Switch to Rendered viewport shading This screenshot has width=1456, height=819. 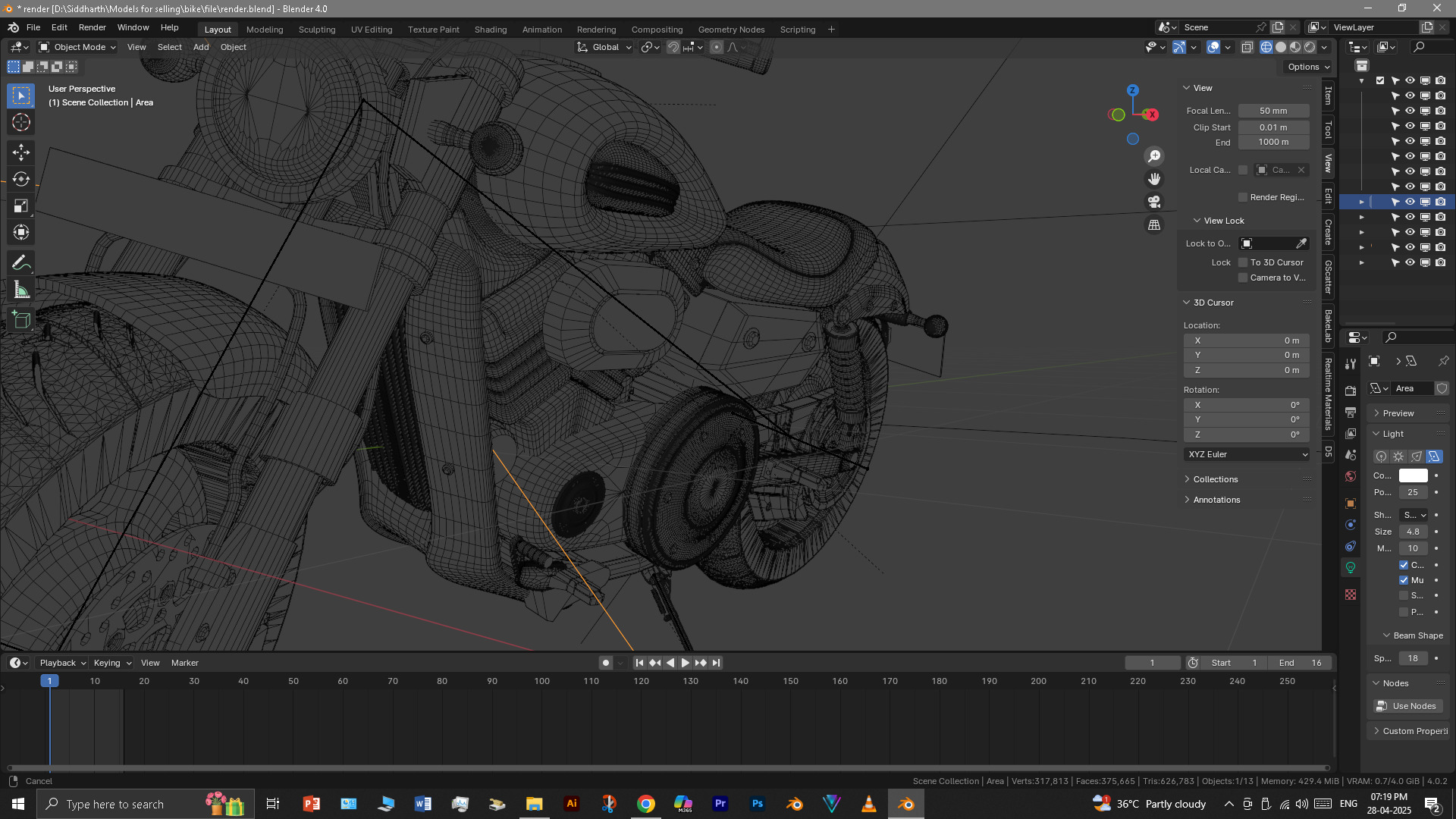1310,47
